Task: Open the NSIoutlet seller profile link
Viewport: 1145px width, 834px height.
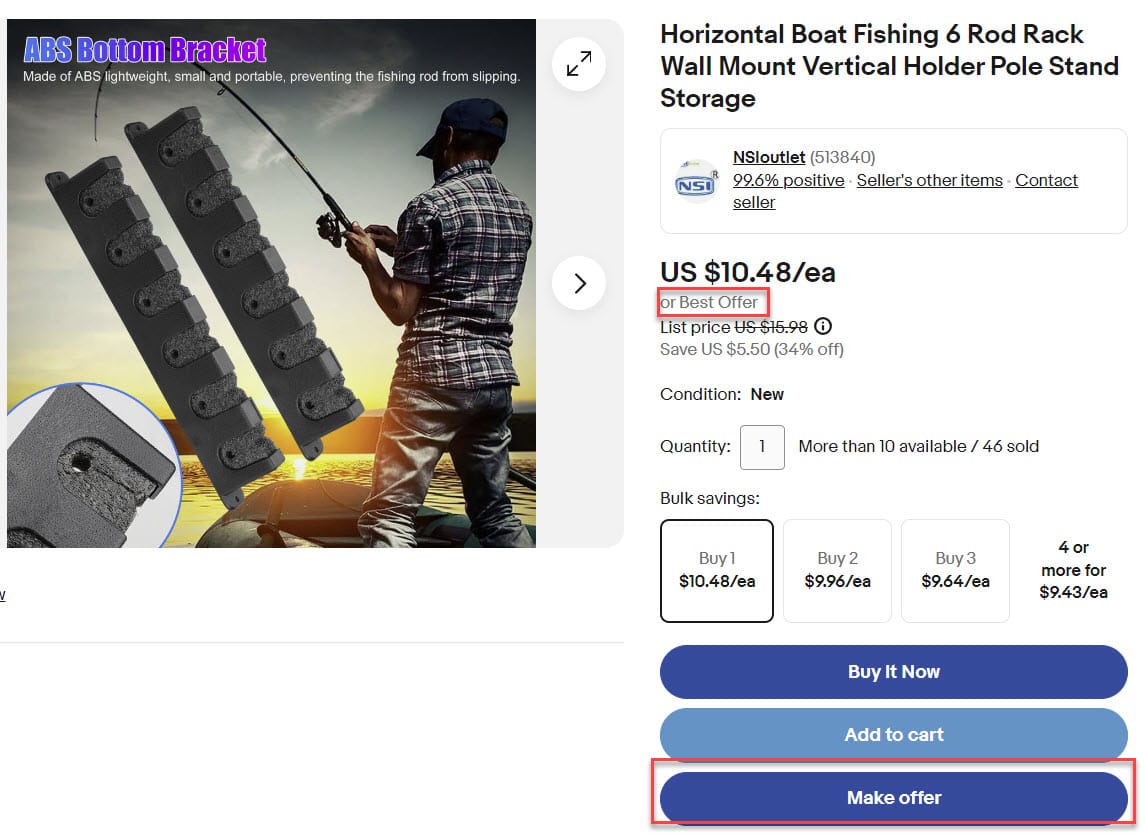Action: [x=768, y=157]
